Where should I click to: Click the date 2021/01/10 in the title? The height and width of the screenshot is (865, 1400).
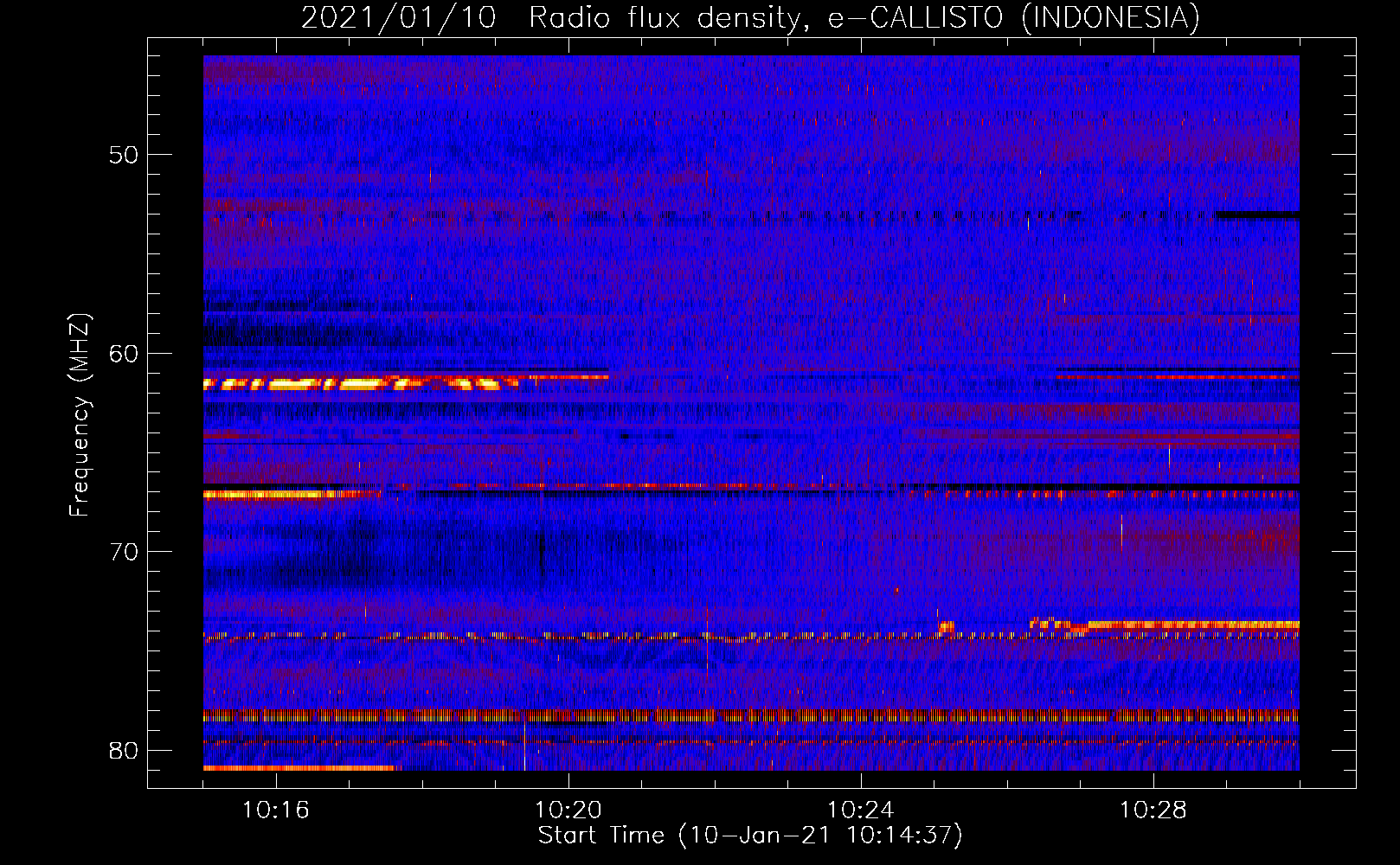[x=399, y=17]
